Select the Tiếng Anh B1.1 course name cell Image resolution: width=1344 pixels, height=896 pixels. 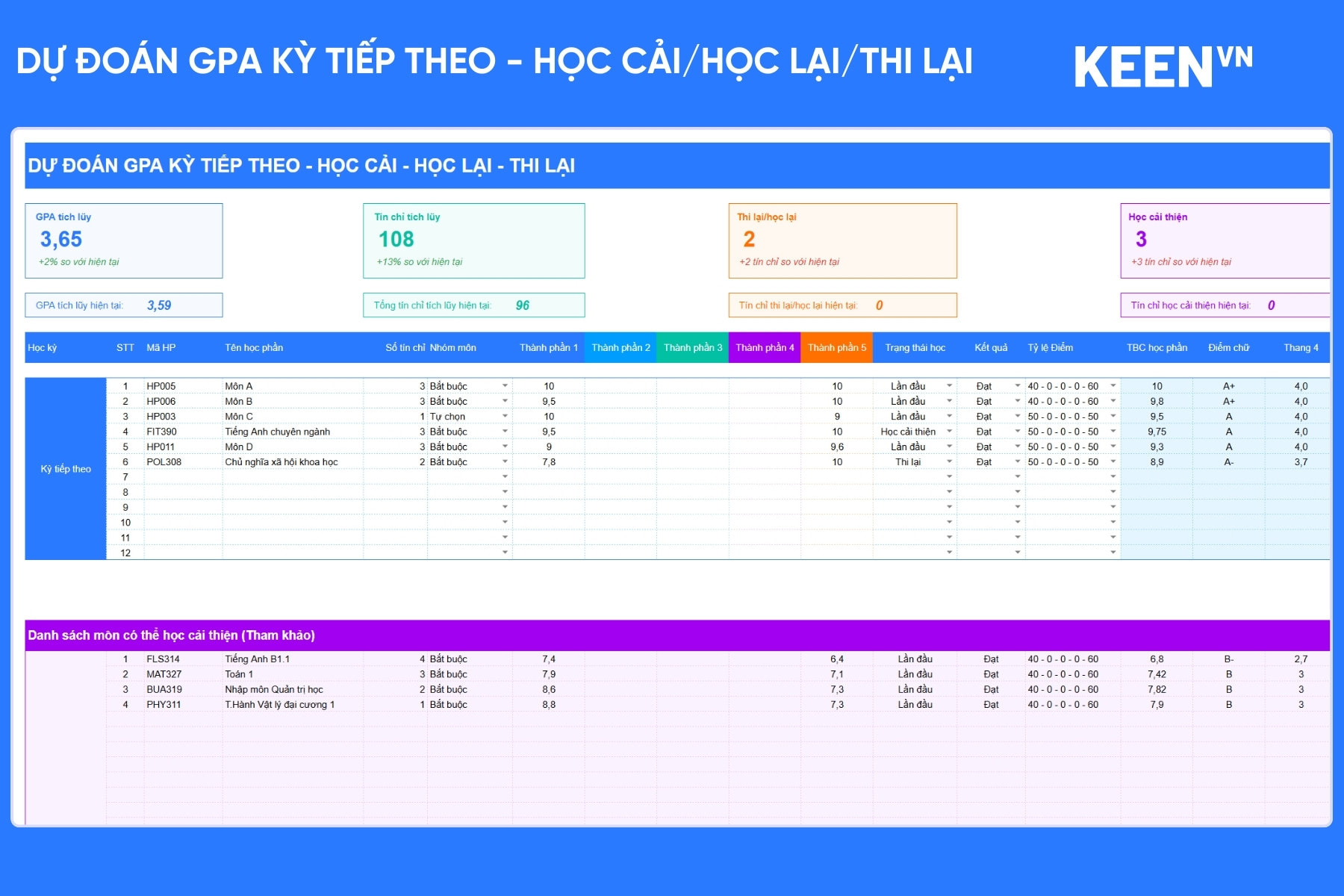258,659
